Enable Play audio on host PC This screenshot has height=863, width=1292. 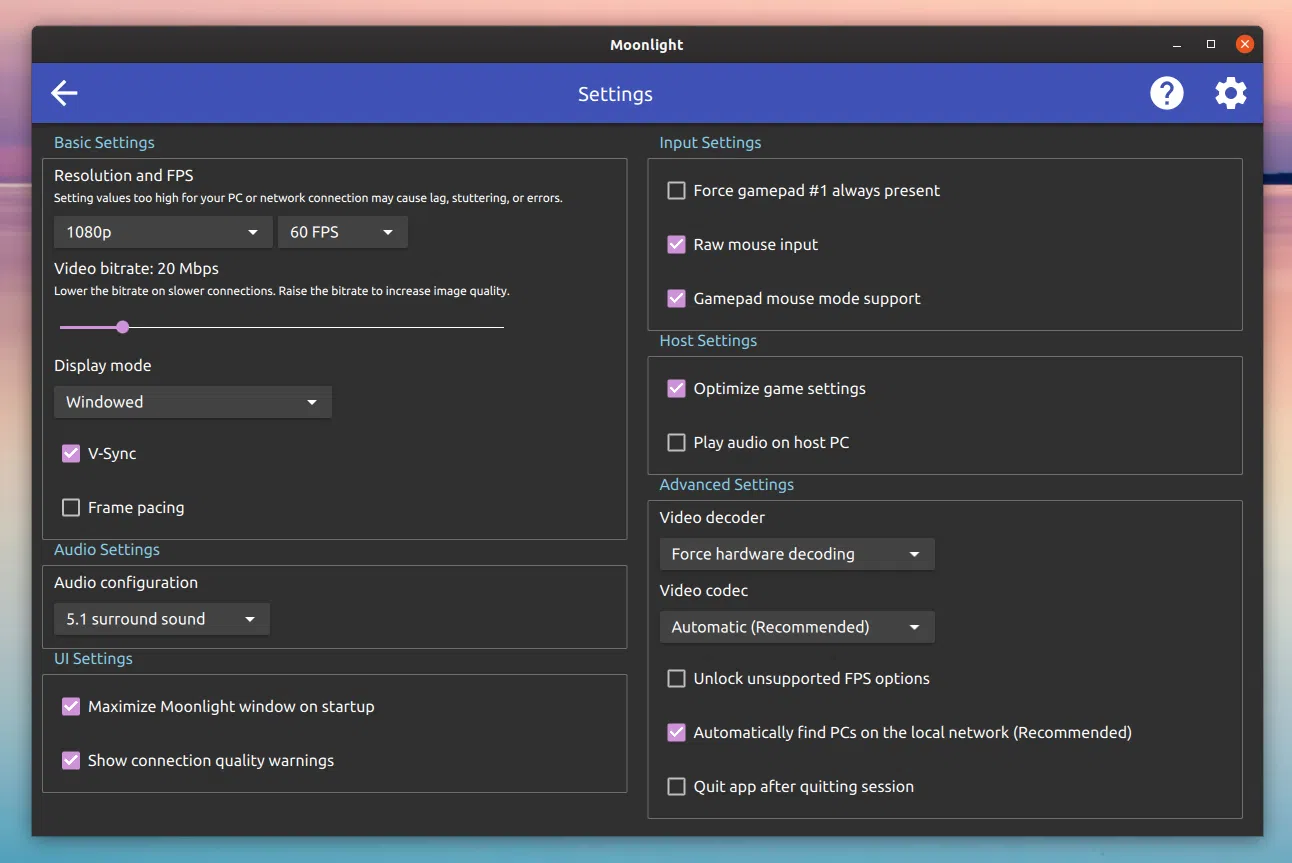tap(677, 442)
